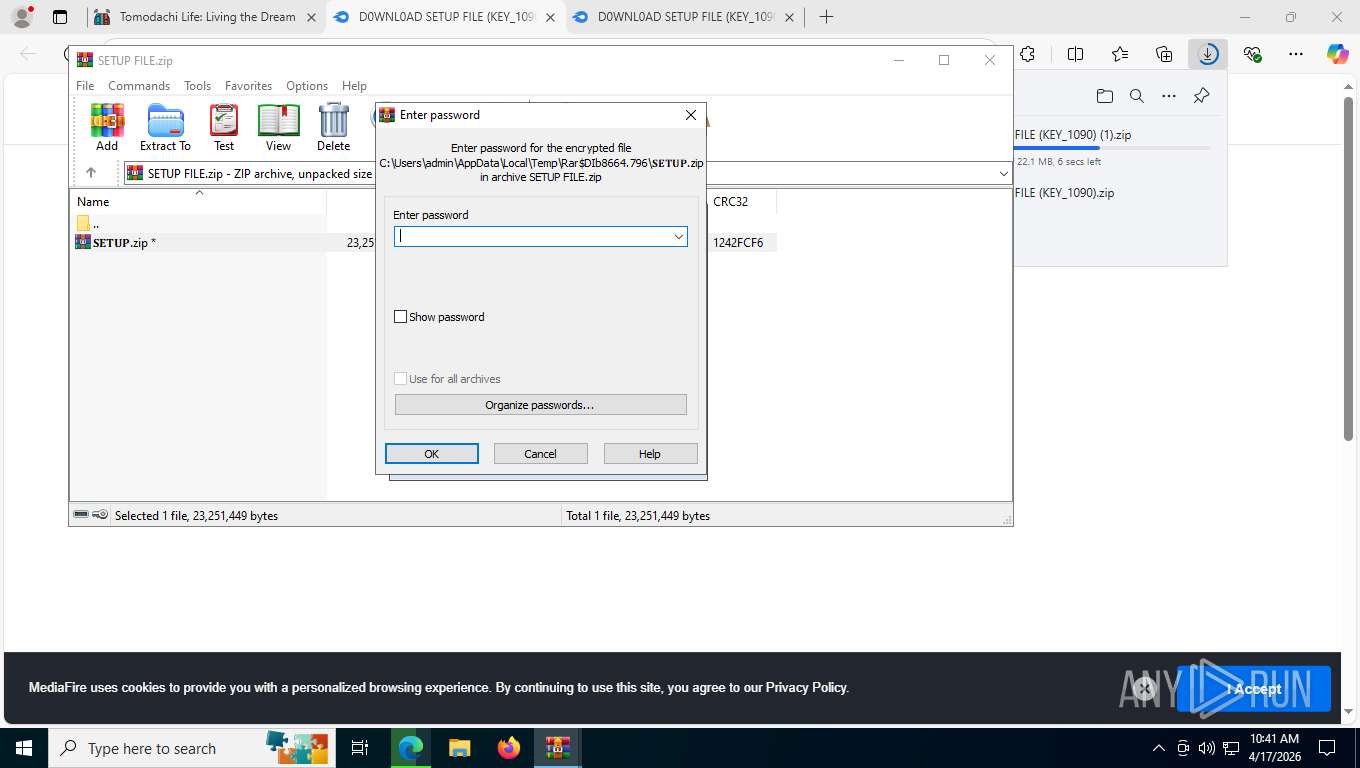Click Help in password dialog
Image resolution: width=1360 pixels, height=768 pixels.
coord(650,454)
